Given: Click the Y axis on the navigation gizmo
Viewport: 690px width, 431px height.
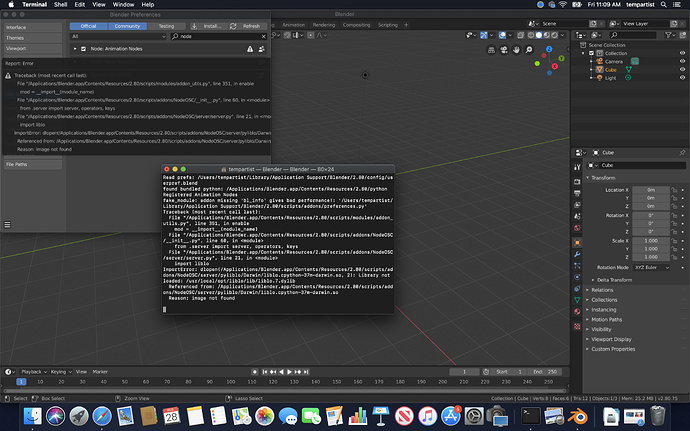Looking at the screenshot, I should [561, 58].
